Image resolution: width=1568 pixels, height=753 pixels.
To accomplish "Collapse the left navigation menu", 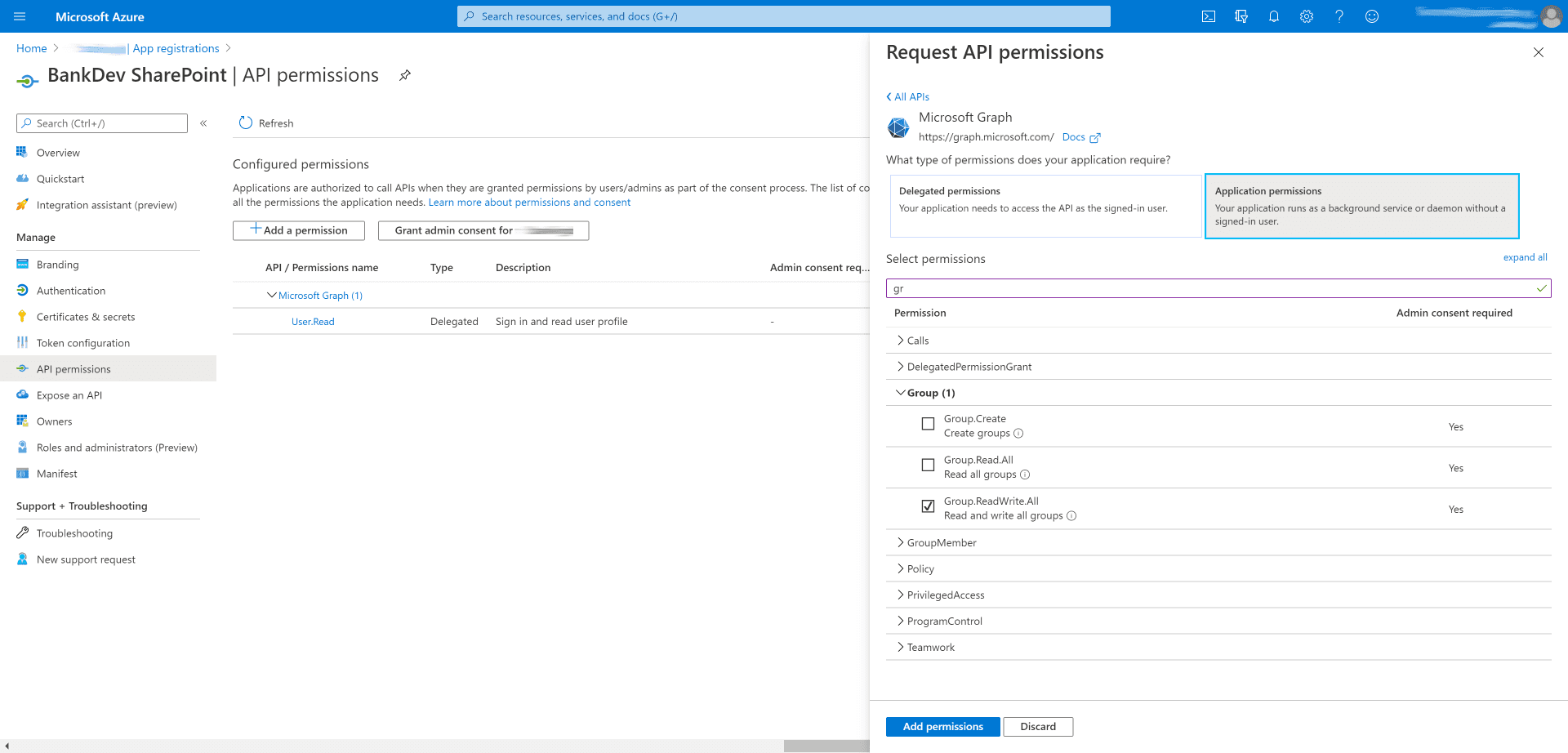I will (203, 123).
